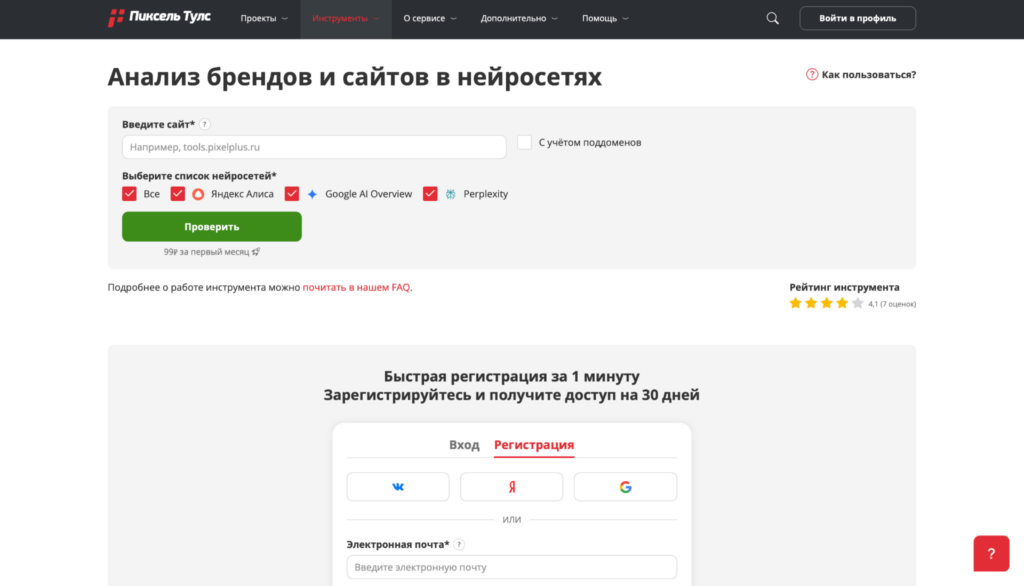Viewport: 1024px width, 586px height.
Task: Select the Регистрация tab
Action: [x=534, y=445]
